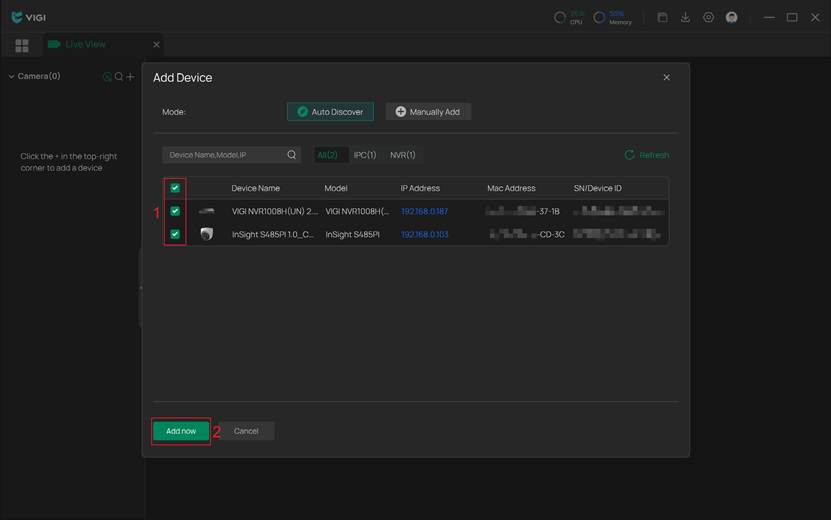
Task: Toggle the select-all checkbox in table header
Action: click(x=175, y=188)
